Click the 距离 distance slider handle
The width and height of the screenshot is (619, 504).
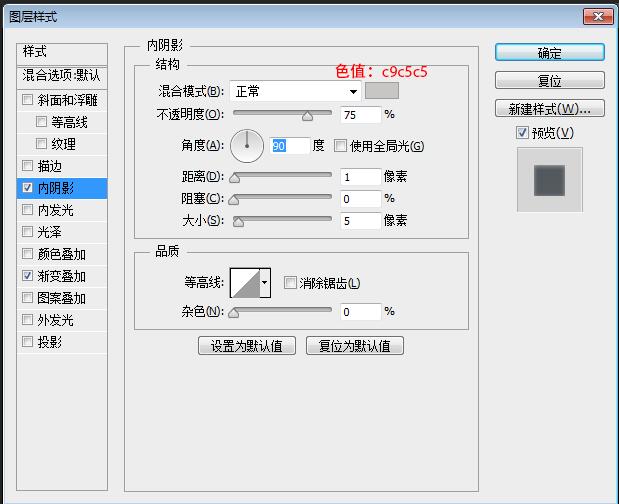point(234,178)
